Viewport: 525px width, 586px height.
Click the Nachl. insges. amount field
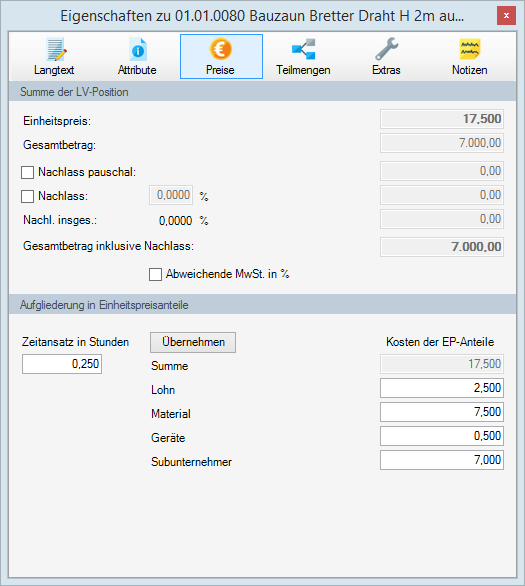point(442,219)
